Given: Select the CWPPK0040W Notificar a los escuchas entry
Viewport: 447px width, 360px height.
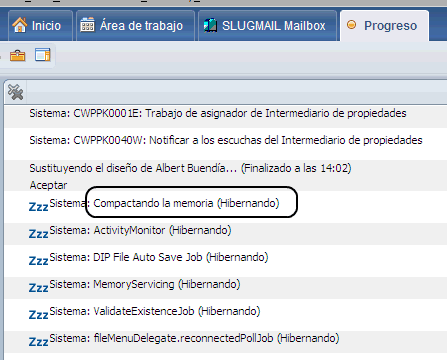Looking at the screenshot, I should pos(226,142).
